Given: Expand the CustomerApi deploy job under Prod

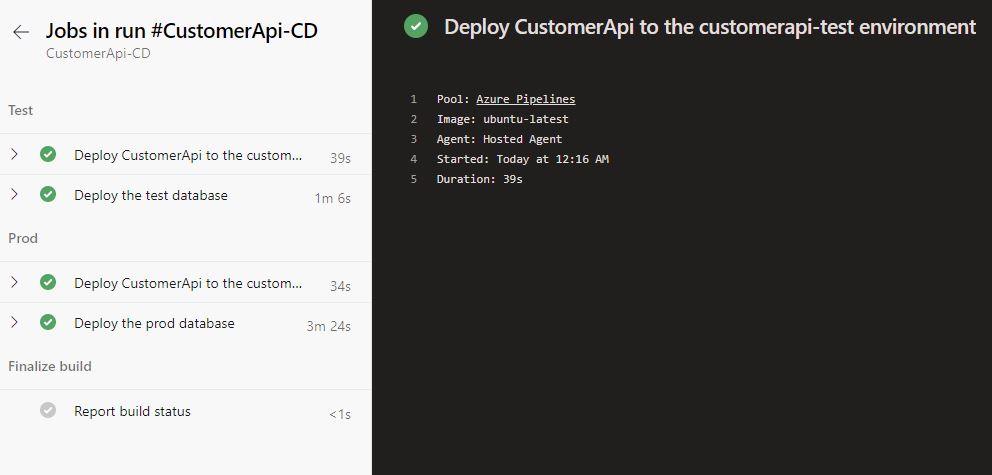Looking at the screenshot, I should tap(14, 282).
